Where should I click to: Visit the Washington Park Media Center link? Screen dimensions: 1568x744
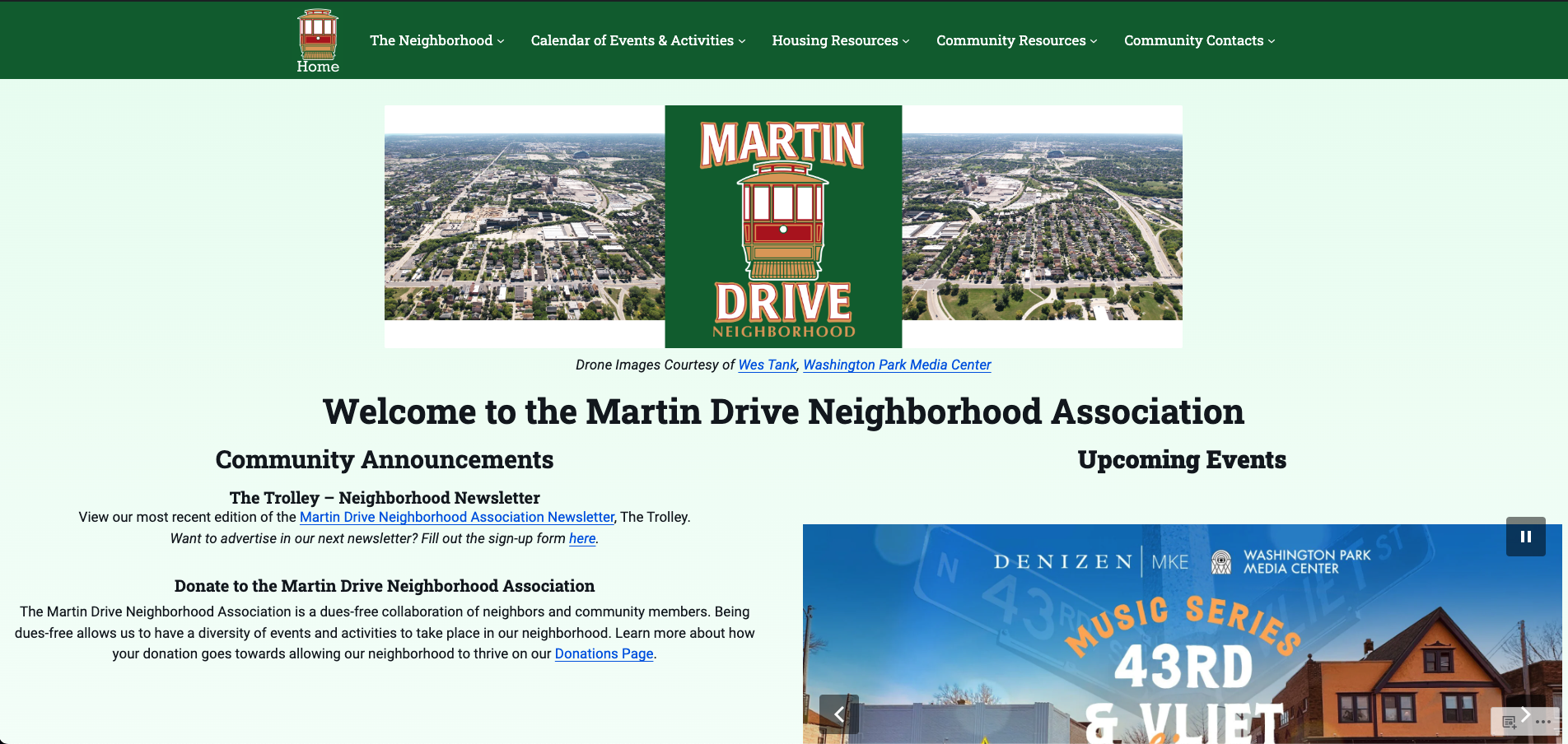897,365
